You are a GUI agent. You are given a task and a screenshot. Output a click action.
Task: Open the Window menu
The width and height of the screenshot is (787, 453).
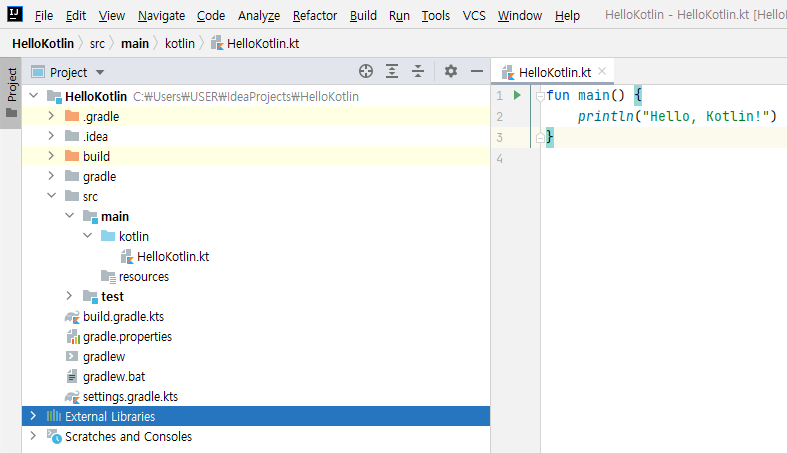520,16
